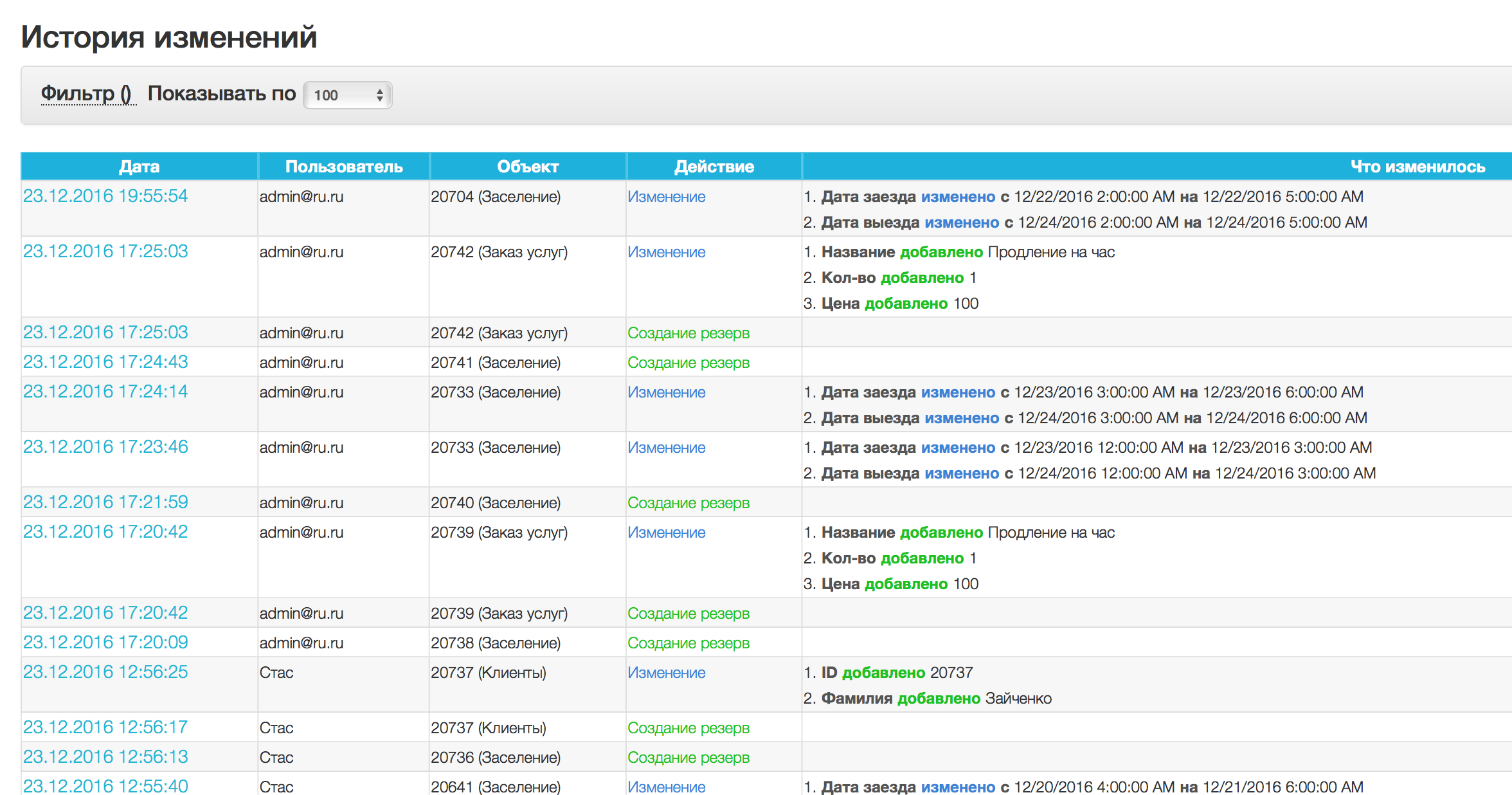
Task: Click the Что изменилось column header
Action: pos(1417,167)
